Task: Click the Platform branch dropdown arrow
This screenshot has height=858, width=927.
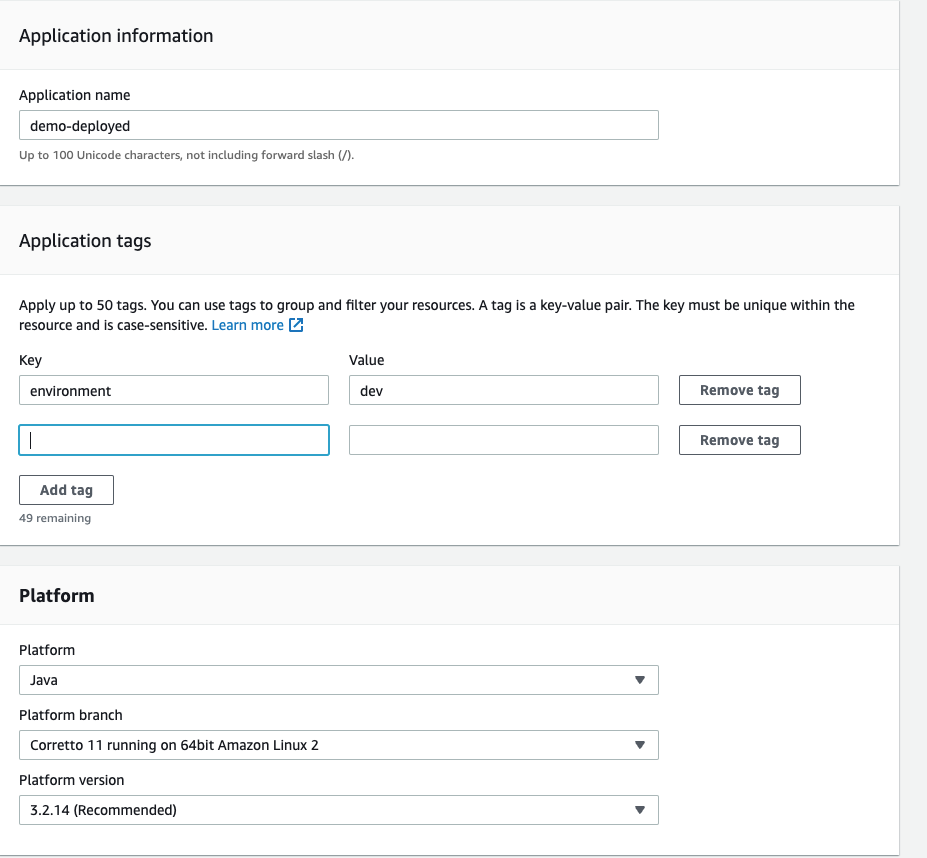Action: (640, 745)
